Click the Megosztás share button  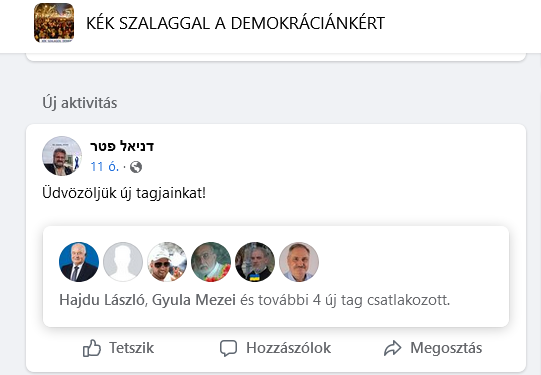pyautogui.click(x=433, y=348)
